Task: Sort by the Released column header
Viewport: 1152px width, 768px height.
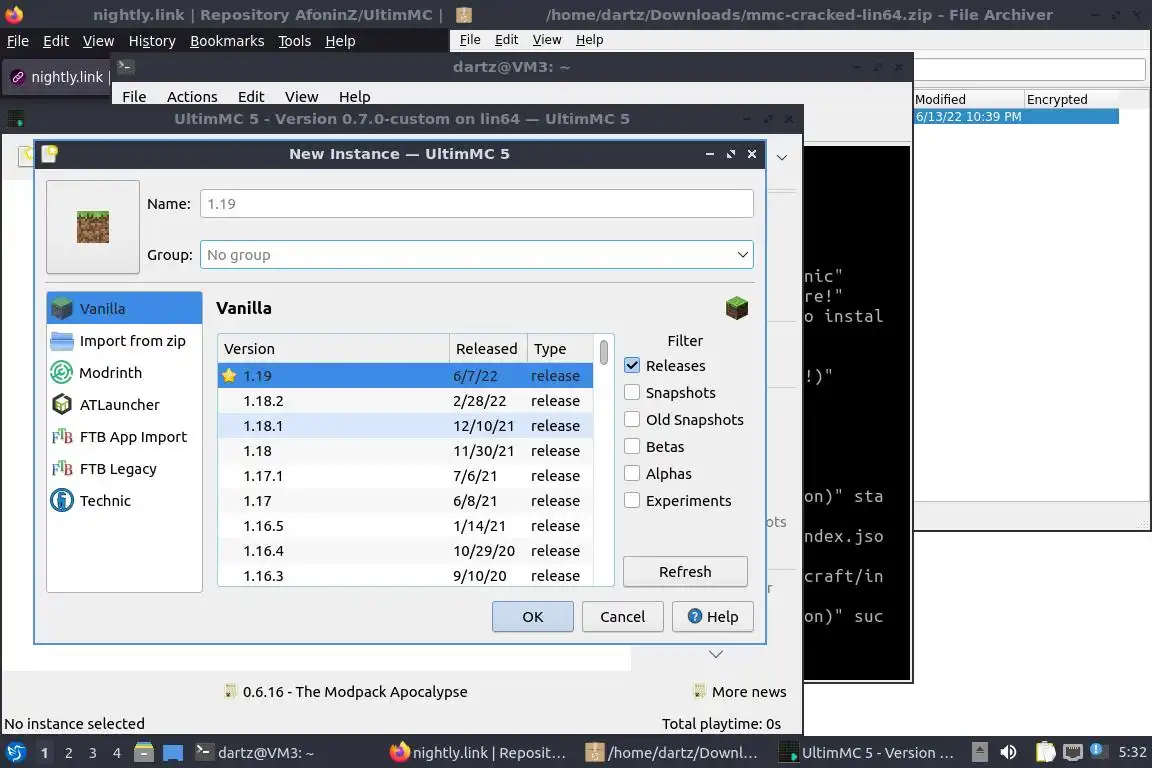Action: 488,348
